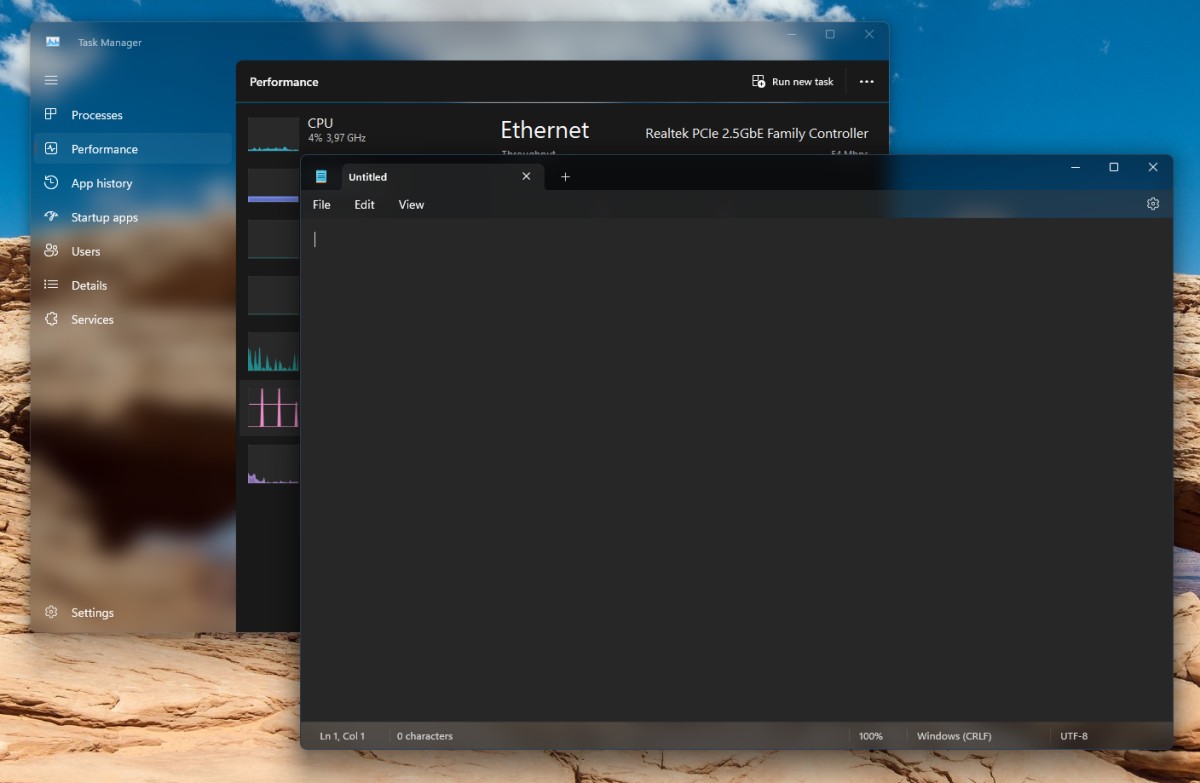Select the Performance sidebar icon

click(51, 149)
